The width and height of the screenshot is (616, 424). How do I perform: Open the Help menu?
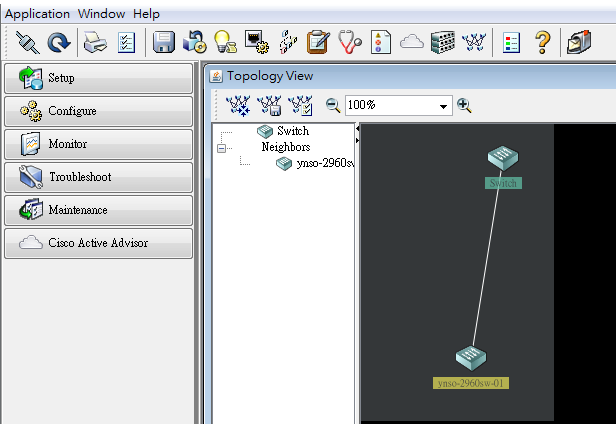point(146,14)
